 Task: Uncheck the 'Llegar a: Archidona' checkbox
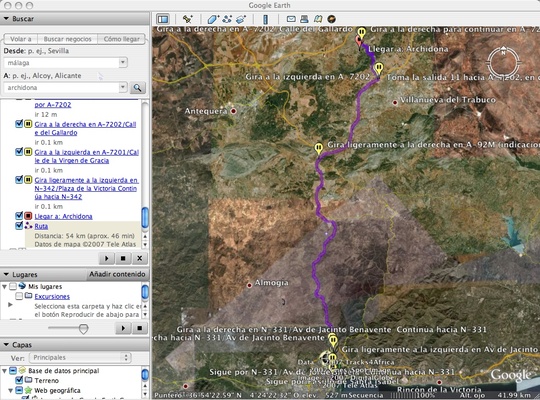pyautogui.click(x=19, y=216)
